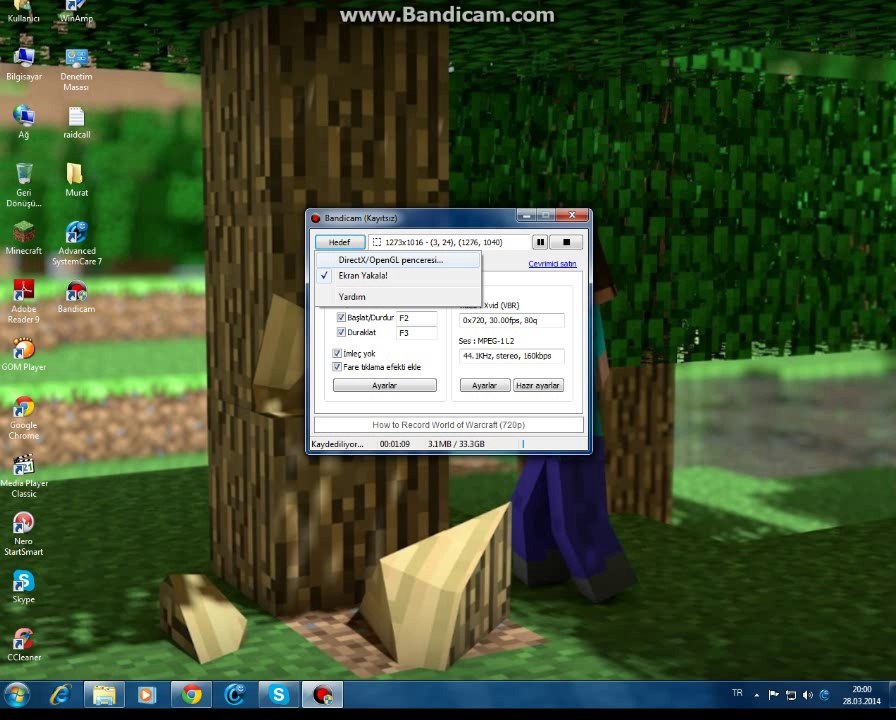The image size is (896, 720).
Task: Toggle the İmleç yok checkbox
Action: click(x=337, y=353)
